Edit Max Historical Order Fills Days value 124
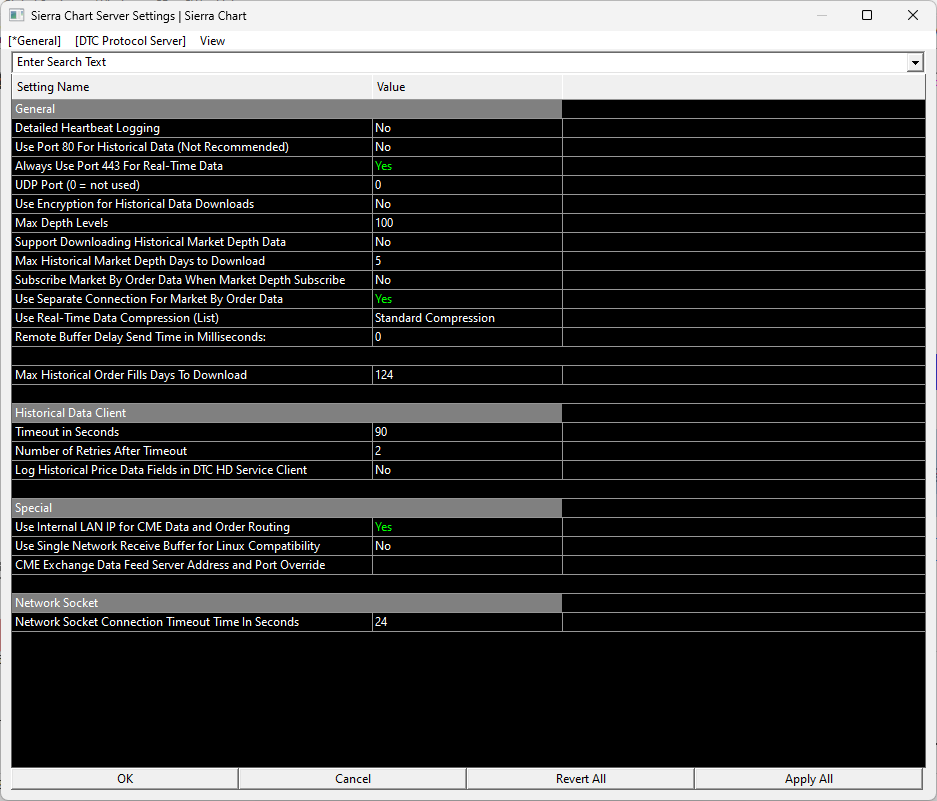This screenshot has width=937, height=801. tap(467, 375)
